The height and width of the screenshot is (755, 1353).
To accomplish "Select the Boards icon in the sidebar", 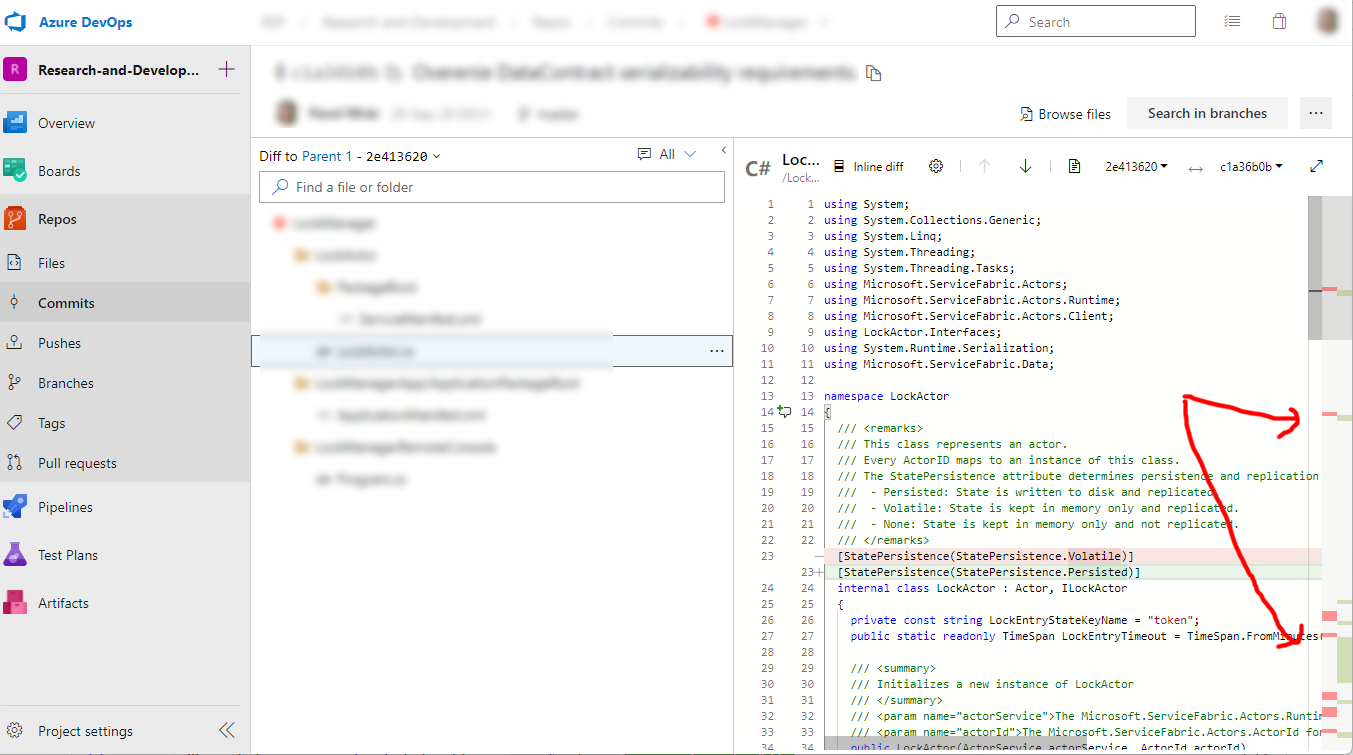I will pos(18,170).
